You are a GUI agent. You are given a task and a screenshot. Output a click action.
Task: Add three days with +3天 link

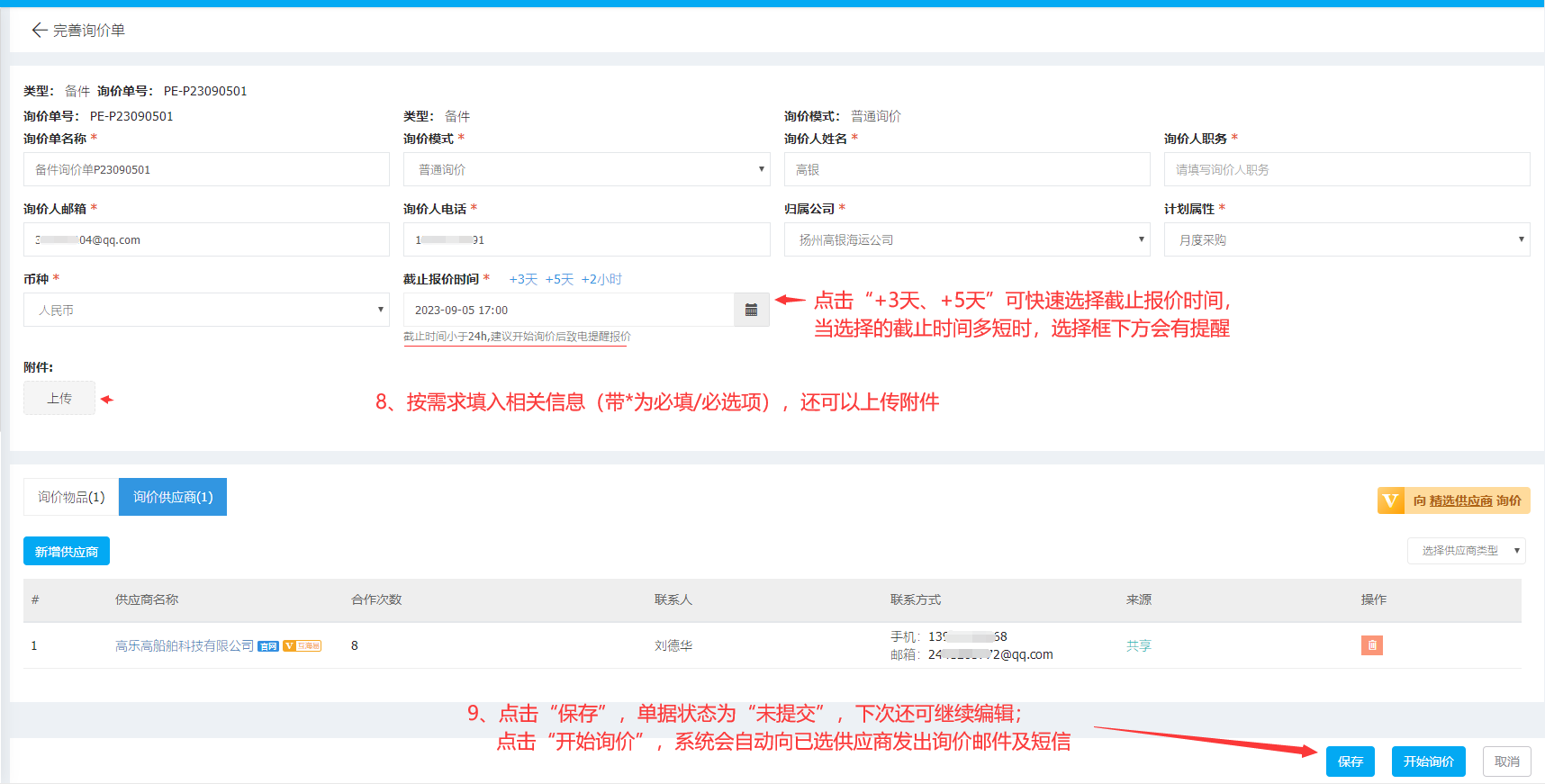(523, 279)
